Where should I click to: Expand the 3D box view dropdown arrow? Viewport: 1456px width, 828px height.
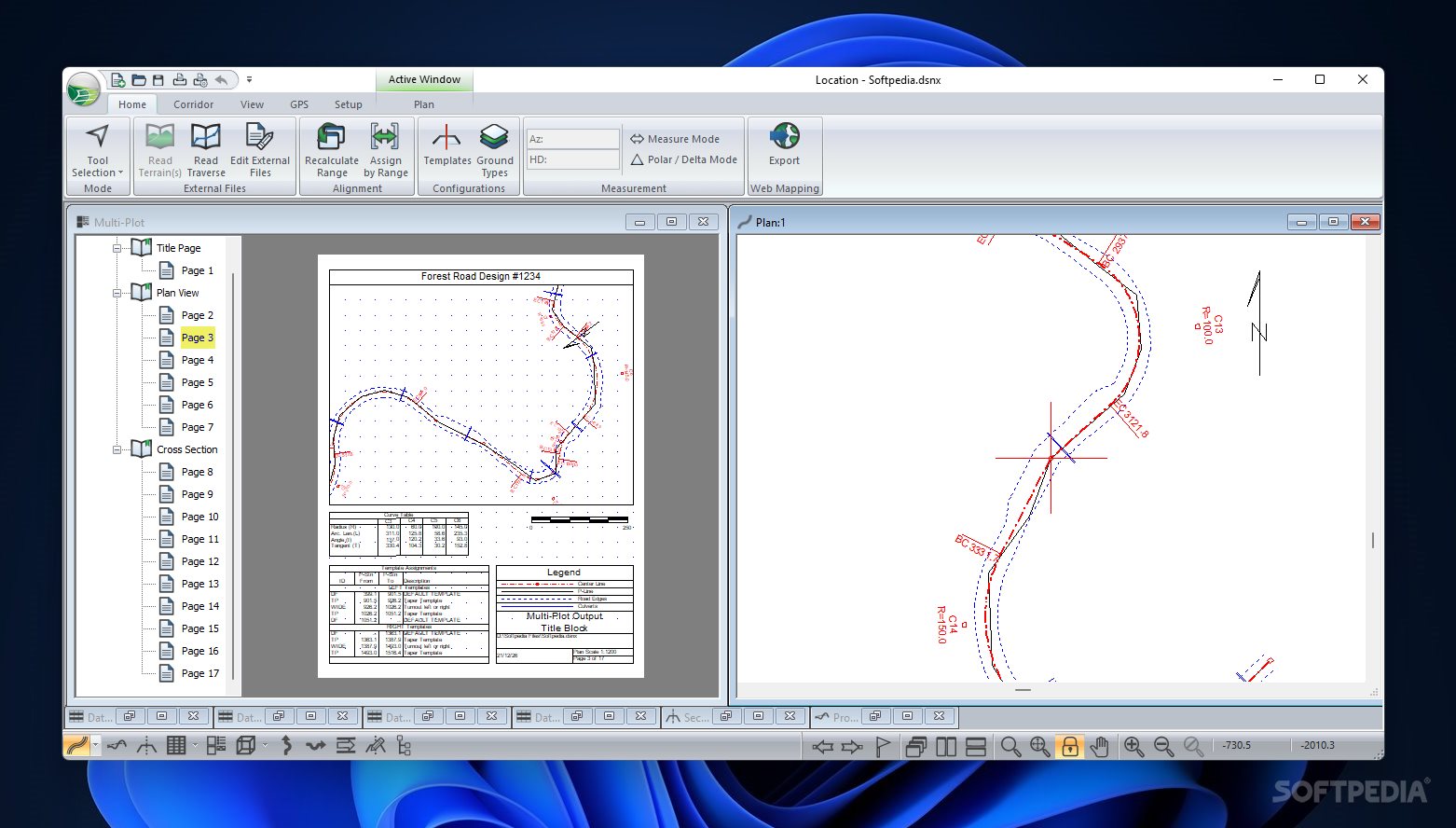[x=265, y=746]
